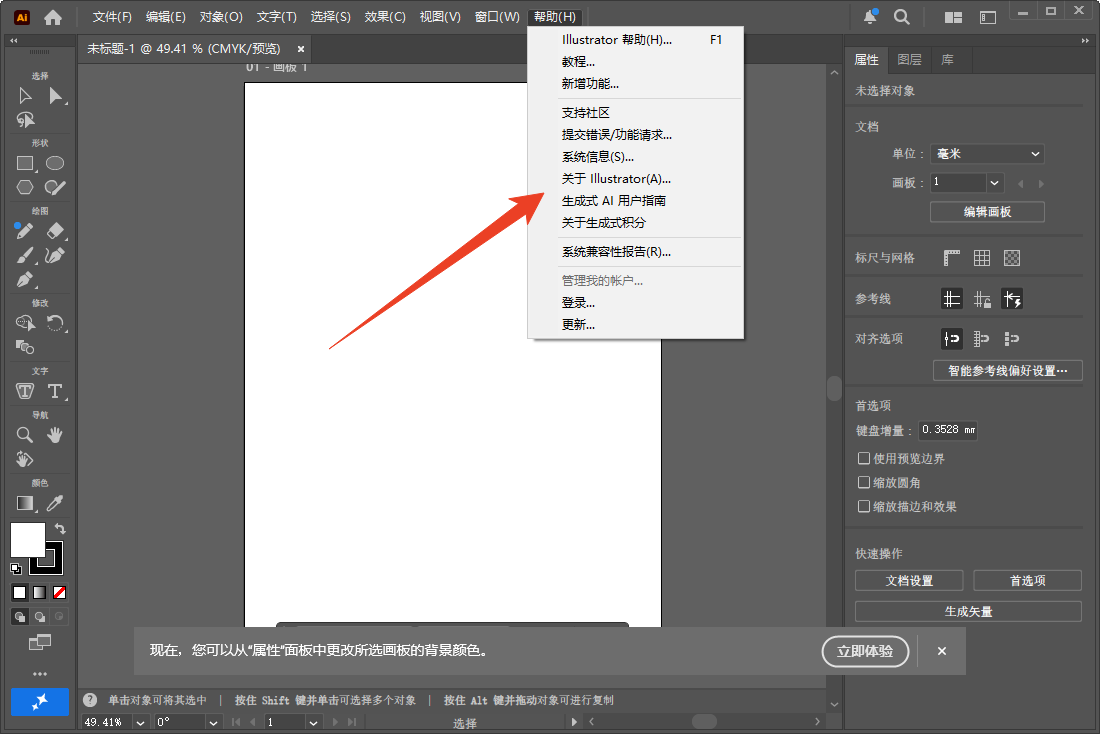Click the 立即体验 button
This screenshot has width=1100, height=734.
(x=865, y=651)
